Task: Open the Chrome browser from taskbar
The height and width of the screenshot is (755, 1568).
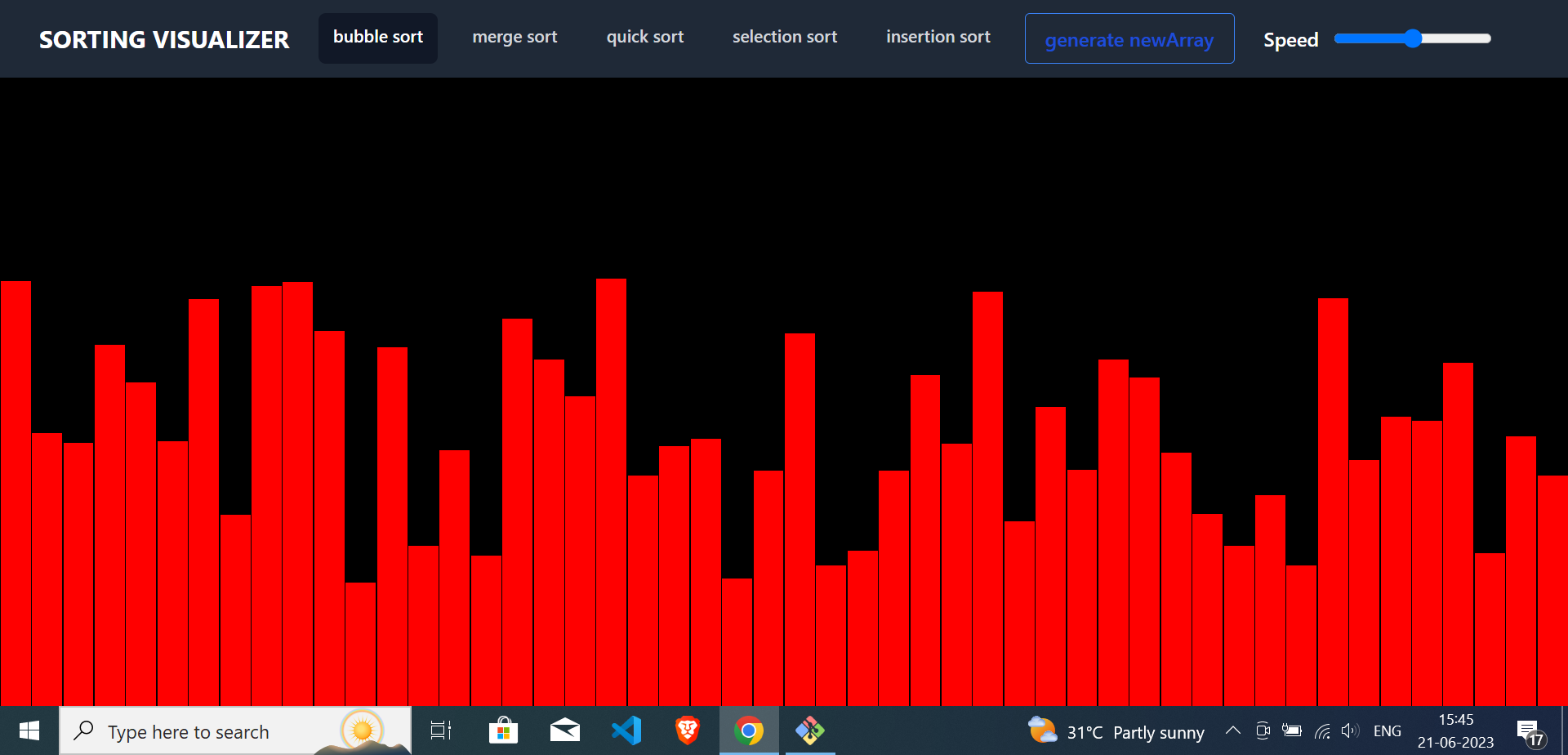Action: [x=748, y=730]
